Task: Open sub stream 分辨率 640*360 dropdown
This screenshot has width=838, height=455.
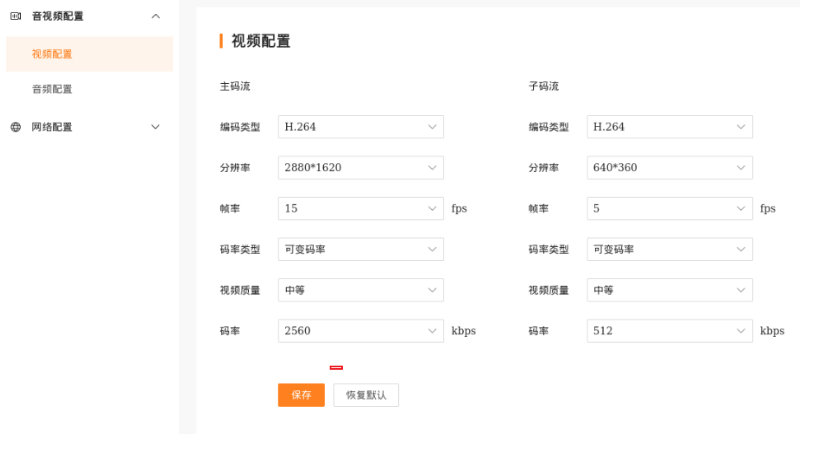Action: pyautogui.click(x=669, y=168)
